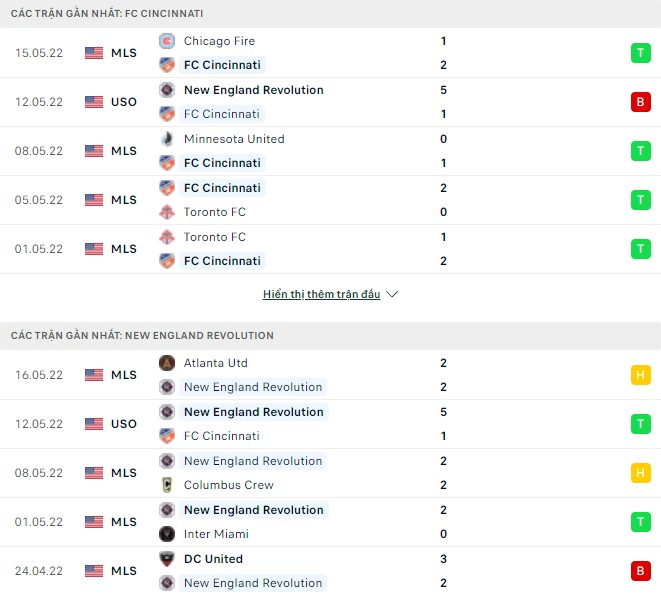Select the New England Revolution recent matches header
Screen dimensions: 661x594
[142, 335]
